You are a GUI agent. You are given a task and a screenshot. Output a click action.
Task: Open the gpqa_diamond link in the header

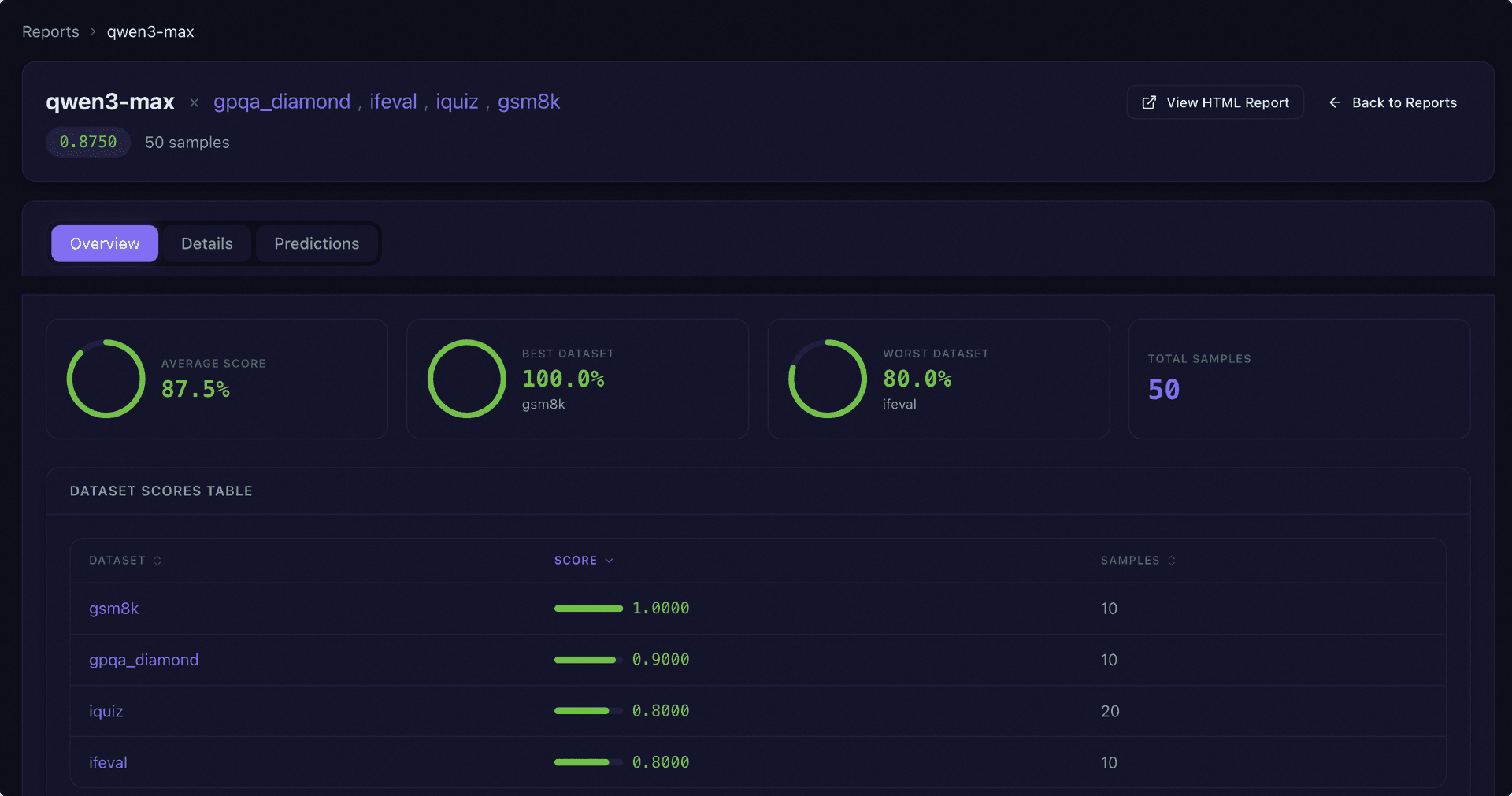[x=282, y=102]
